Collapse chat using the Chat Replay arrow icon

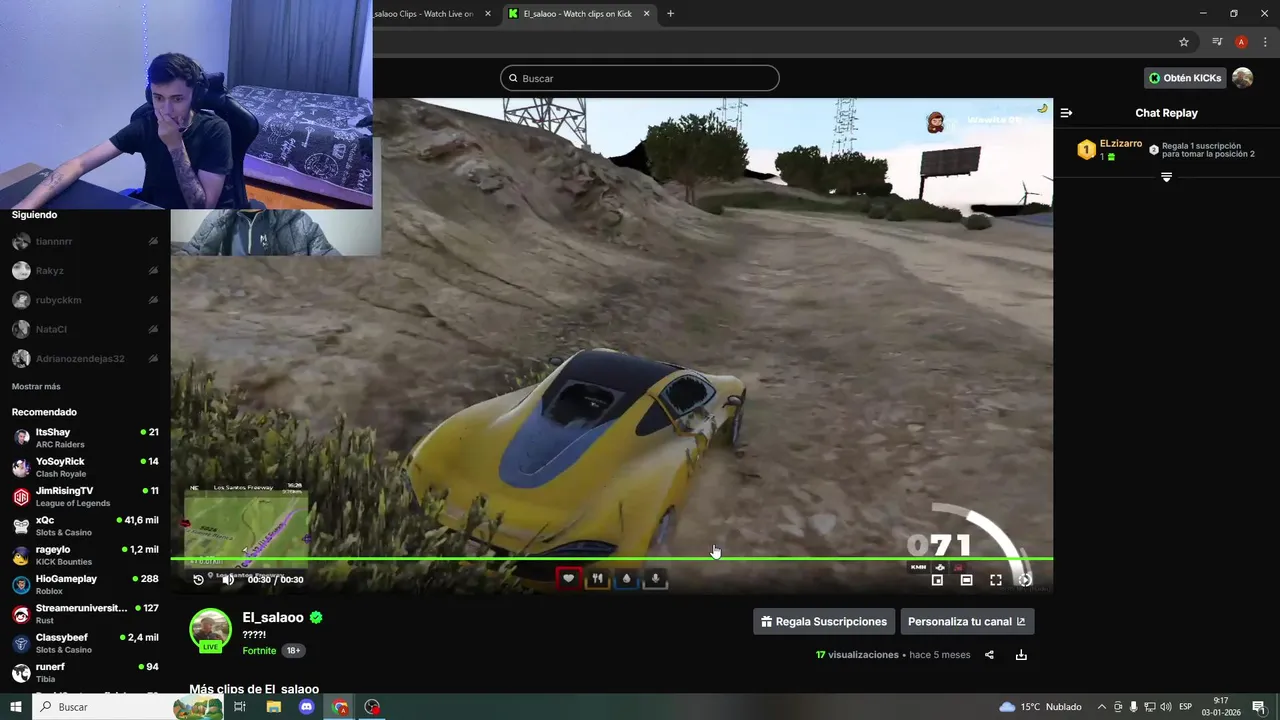[1066, 113]
